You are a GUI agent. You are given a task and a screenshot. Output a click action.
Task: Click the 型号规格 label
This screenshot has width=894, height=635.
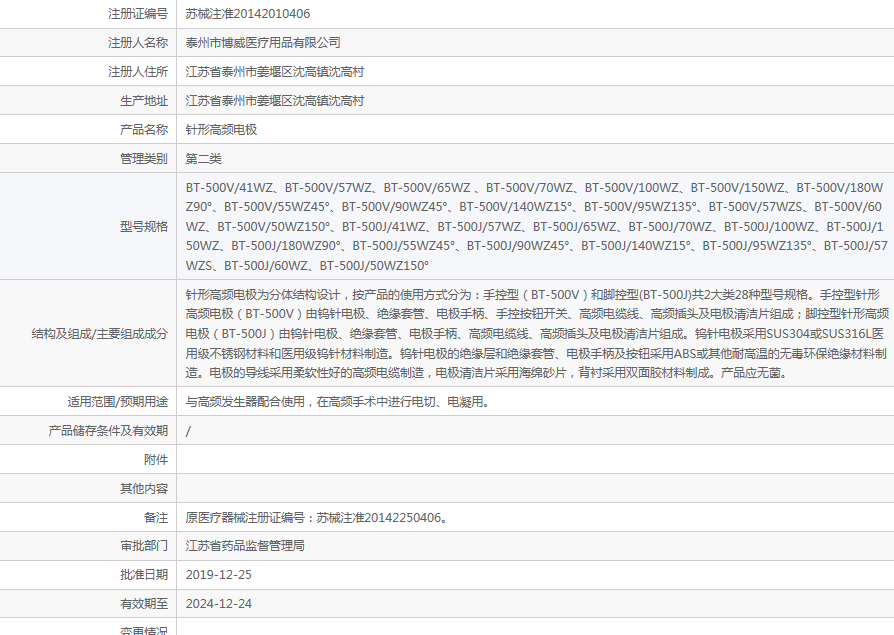click(x=144, y=227)
